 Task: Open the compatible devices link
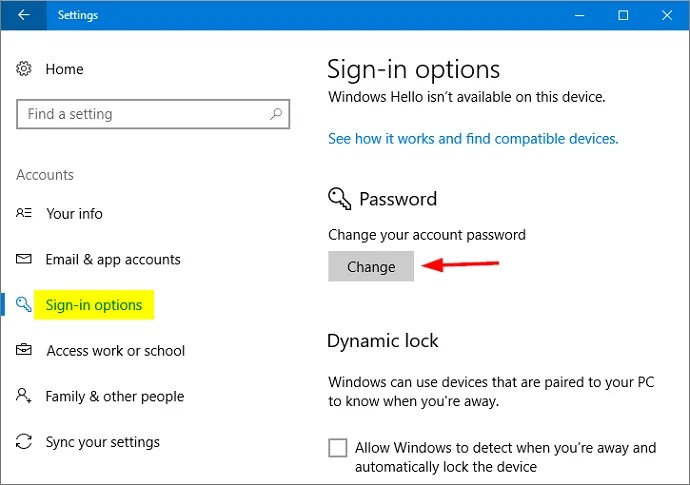point(473,139)
